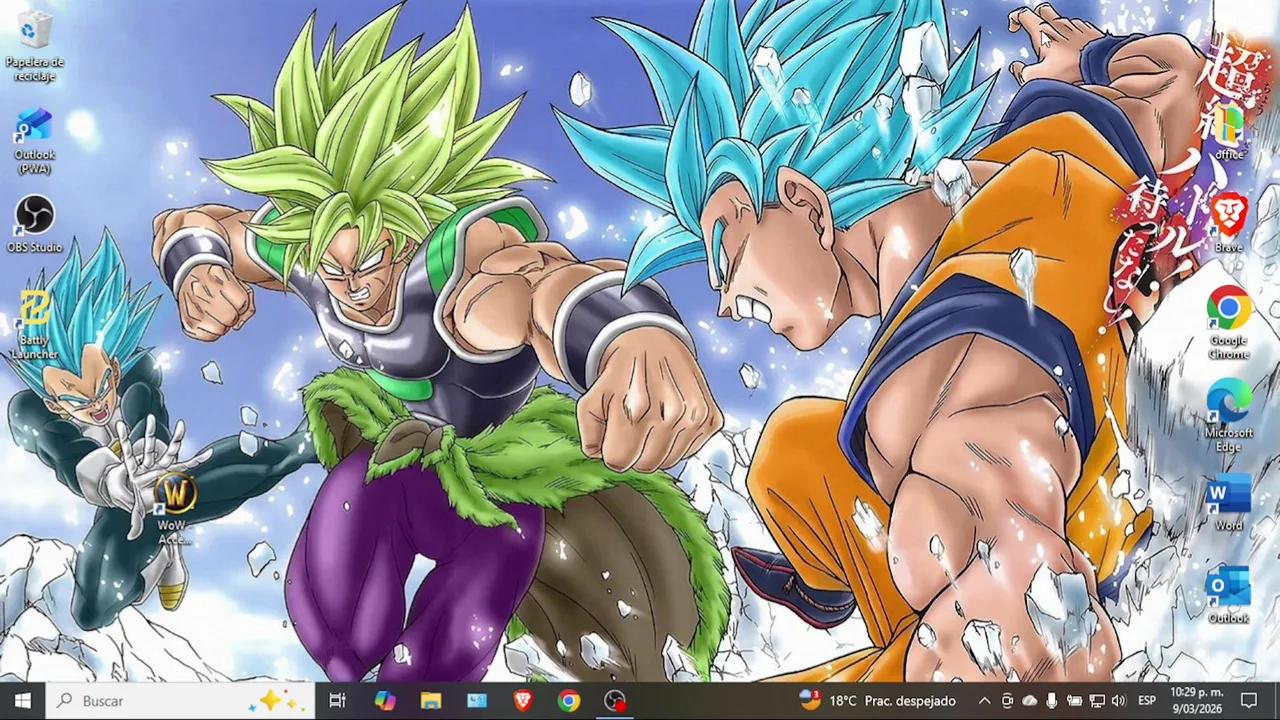Open the clock showing 10:29 p. m.

[x=1195, y=700]
